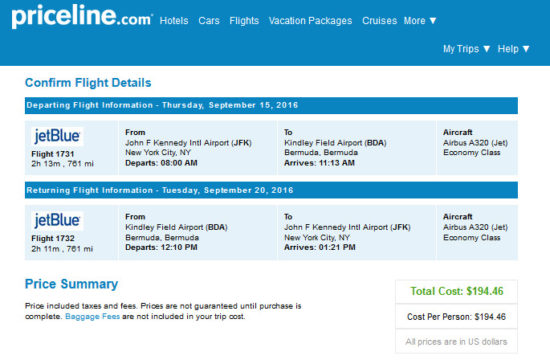Image resolution: width=550 pixels, height=360 pixels.
Task: Click the Price Summary heading
Action: click(72, 284)
